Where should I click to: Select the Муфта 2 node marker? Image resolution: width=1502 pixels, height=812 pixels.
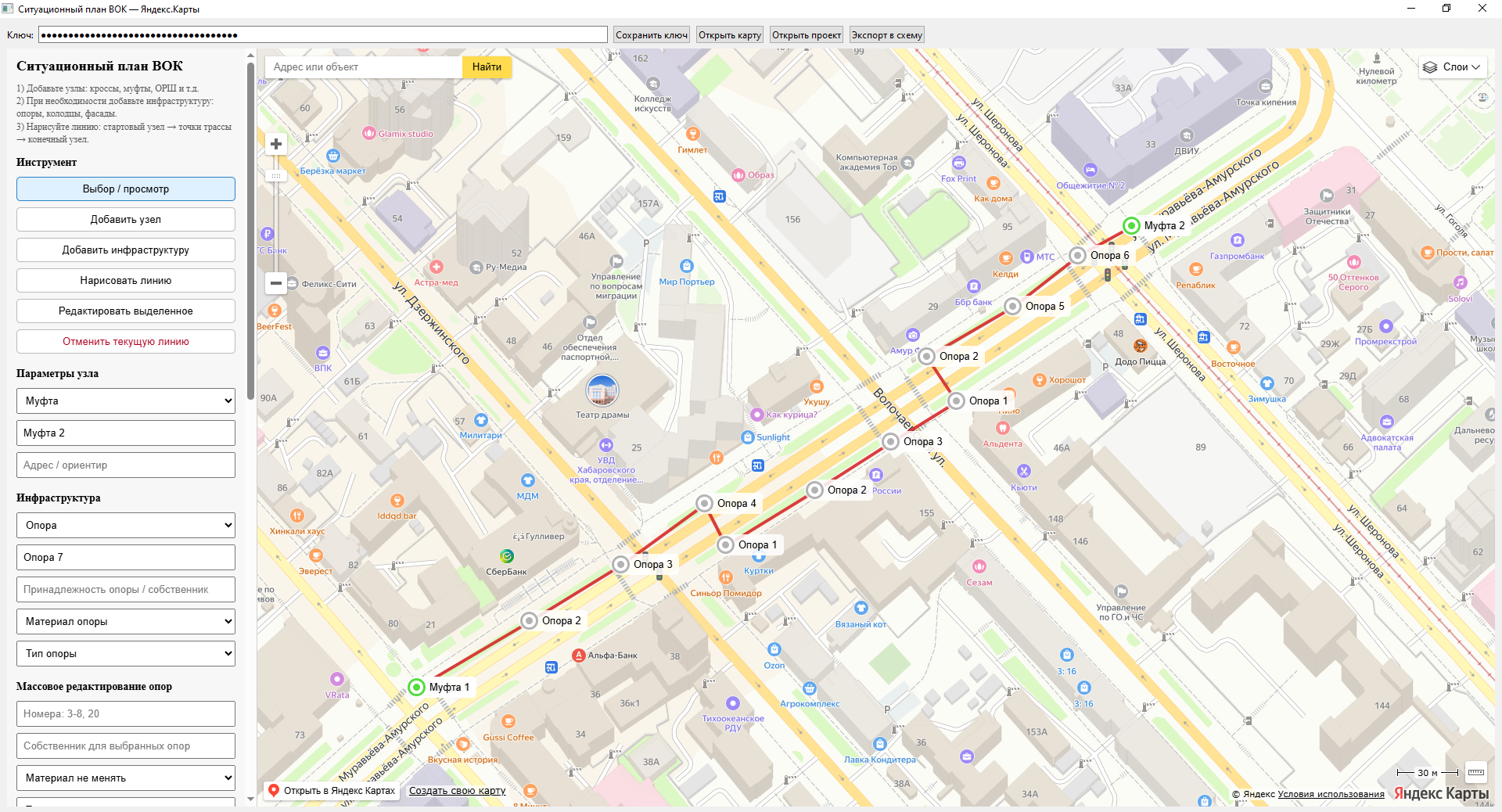(x=1131, y=225)
